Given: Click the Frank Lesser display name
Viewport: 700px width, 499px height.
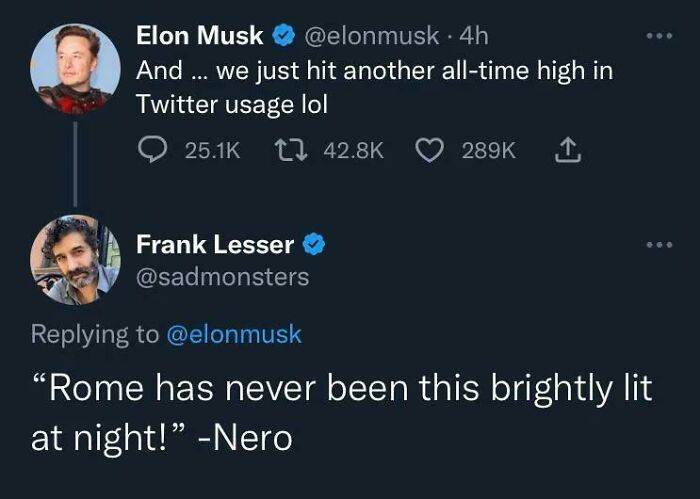Looking at the screenshot, I should coord(215,244).
